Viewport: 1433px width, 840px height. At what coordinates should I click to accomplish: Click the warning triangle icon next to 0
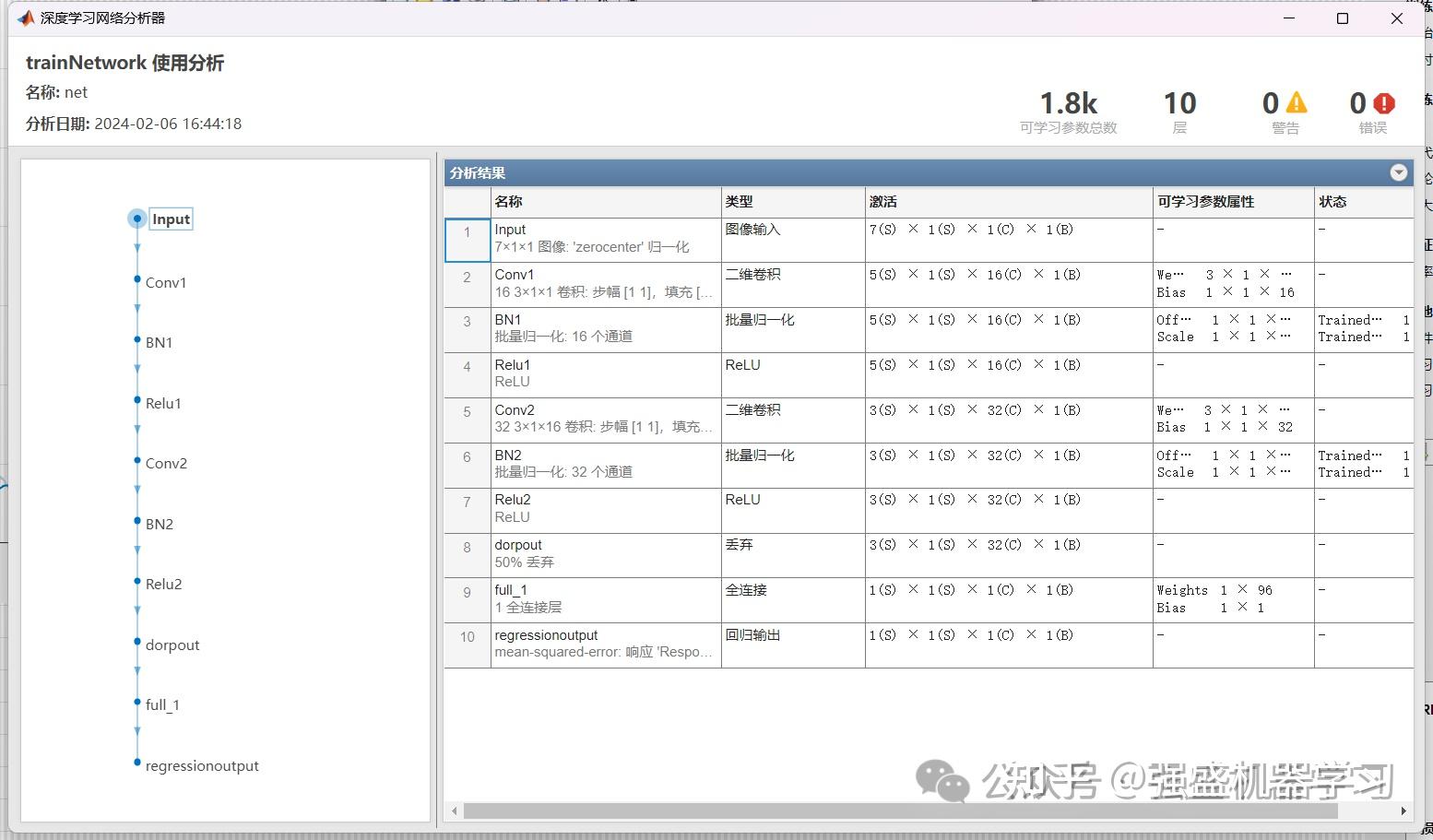tap(1297, 102)
